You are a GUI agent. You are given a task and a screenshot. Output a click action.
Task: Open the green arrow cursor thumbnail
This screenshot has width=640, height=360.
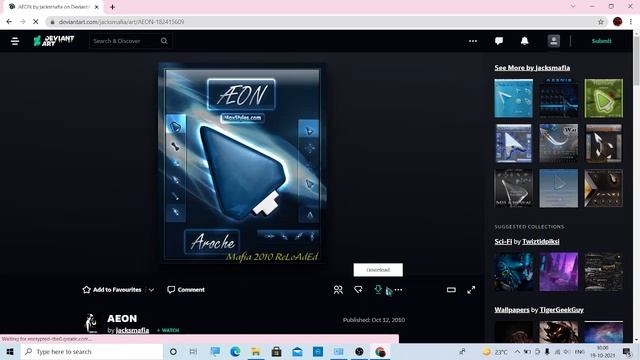604,98
